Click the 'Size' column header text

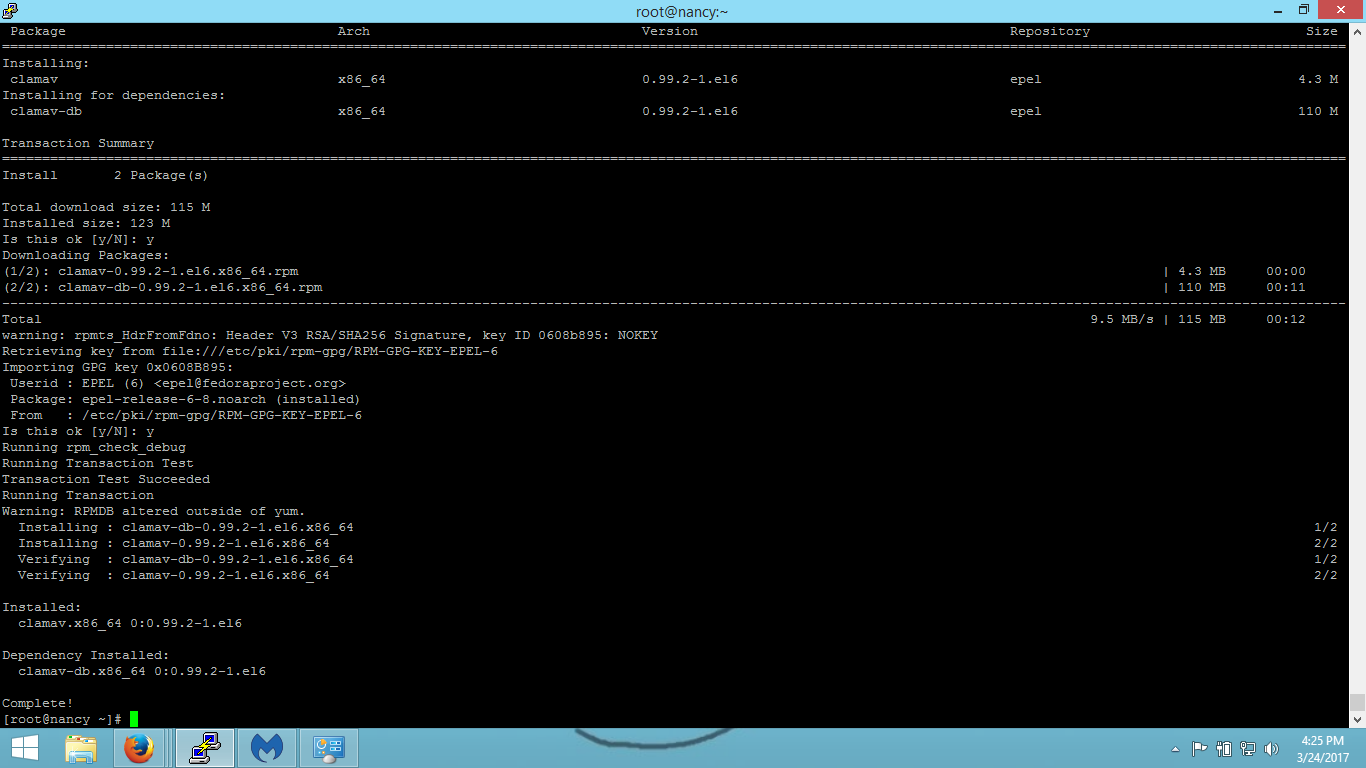coord(1322,31)
